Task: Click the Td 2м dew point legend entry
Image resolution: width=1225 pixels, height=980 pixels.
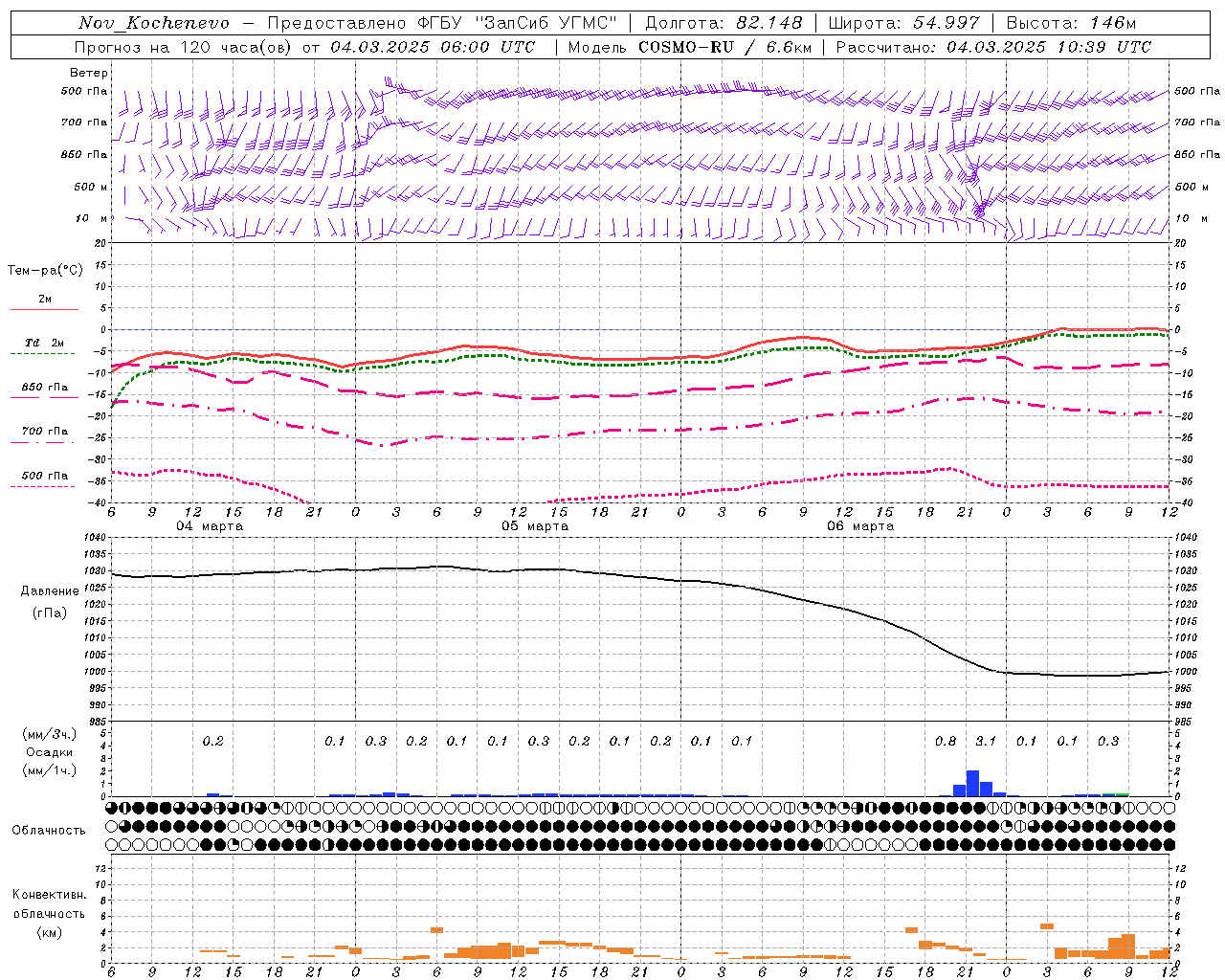Action: coord(44,343)
